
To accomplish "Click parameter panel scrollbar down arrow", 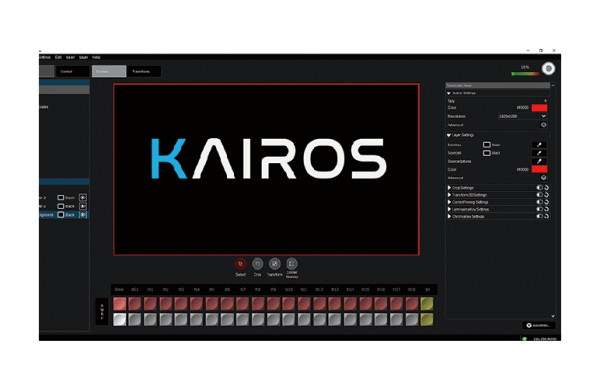I will (553, 316).
